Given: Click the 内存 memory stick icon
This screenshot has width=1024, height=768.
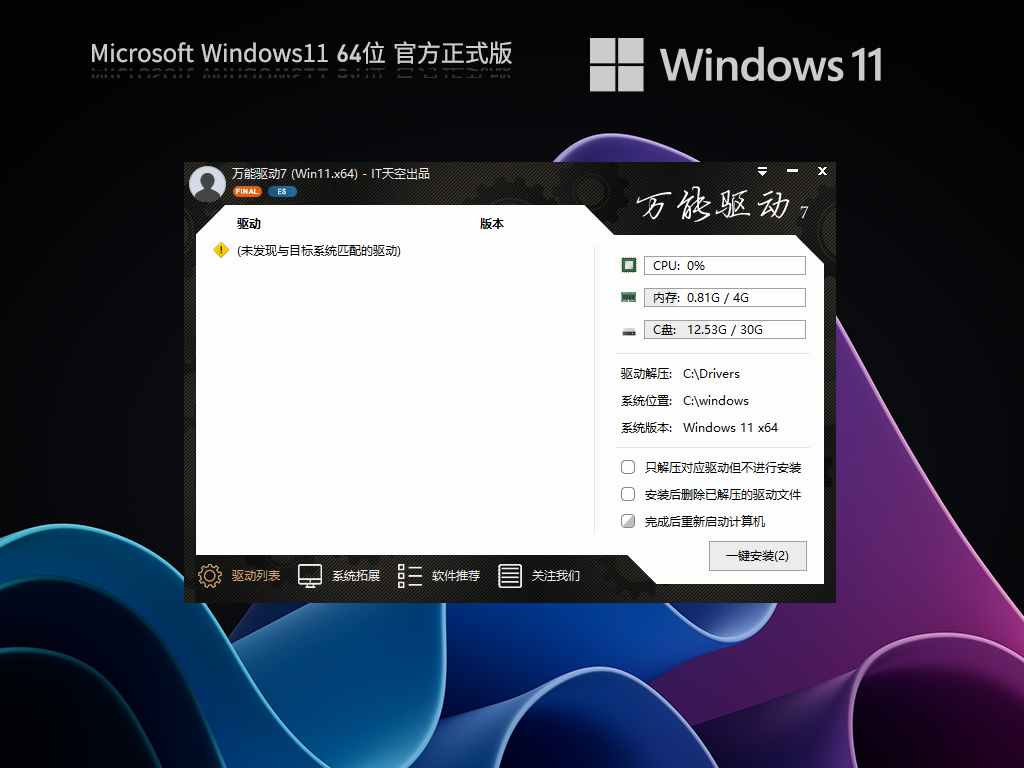Looking at the screenshot, I should (x=629, y=296).
